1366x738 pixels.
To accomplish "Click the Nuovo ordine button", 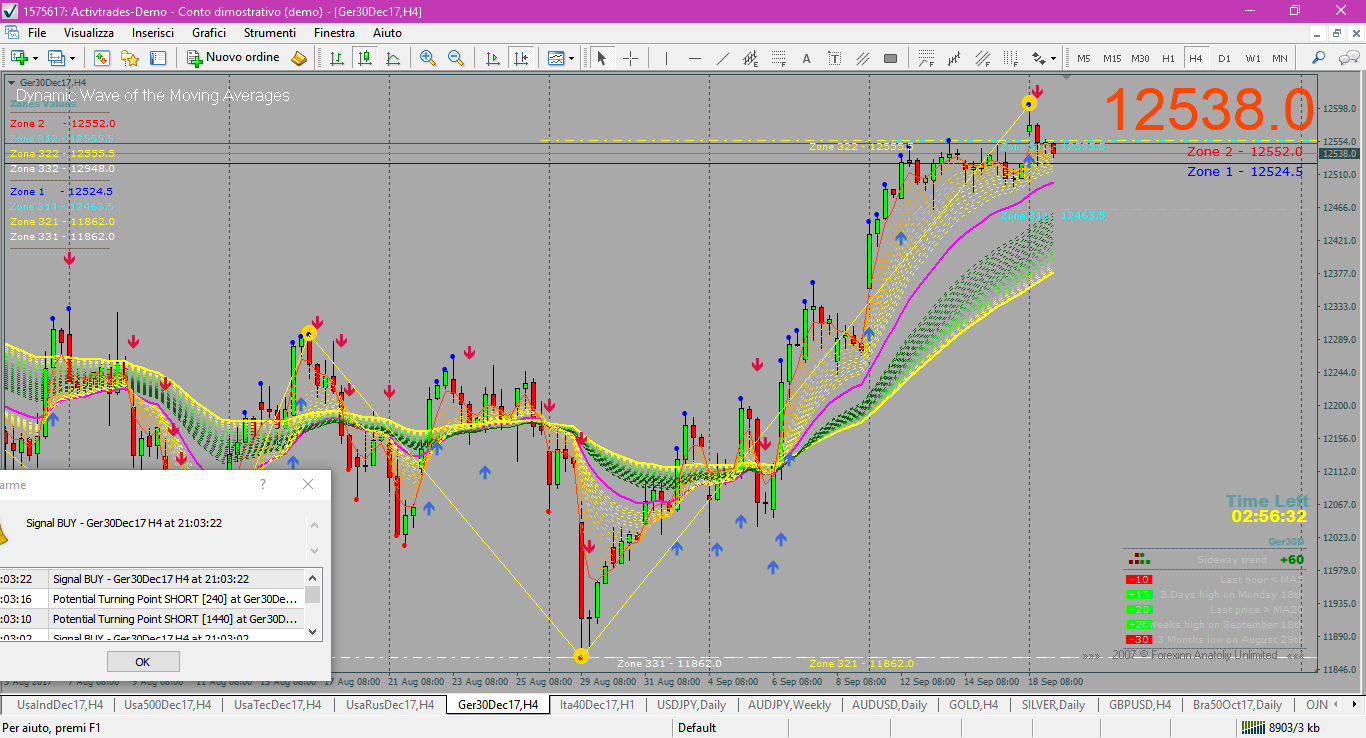I will pyautogui.click(x=233, y=58).
